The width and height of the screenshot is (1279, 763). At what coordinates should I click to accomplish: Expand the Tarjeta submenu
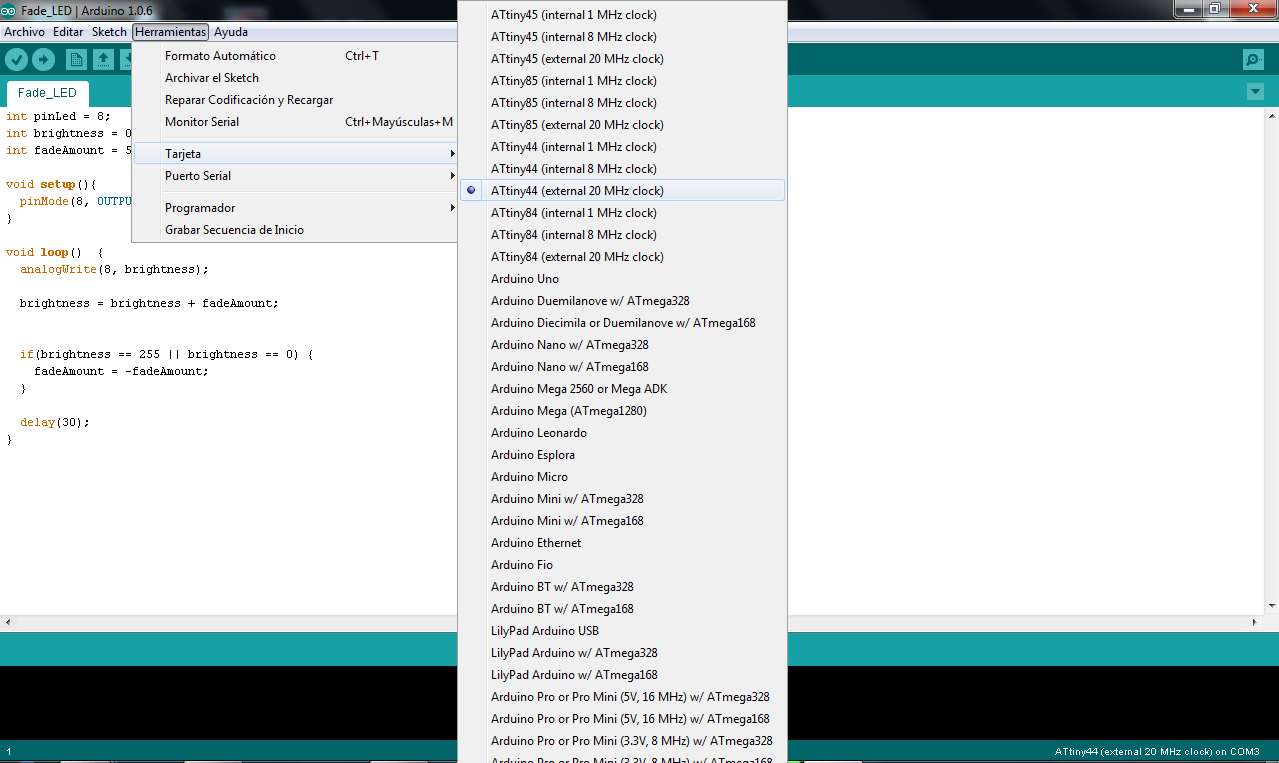point(295,154)
